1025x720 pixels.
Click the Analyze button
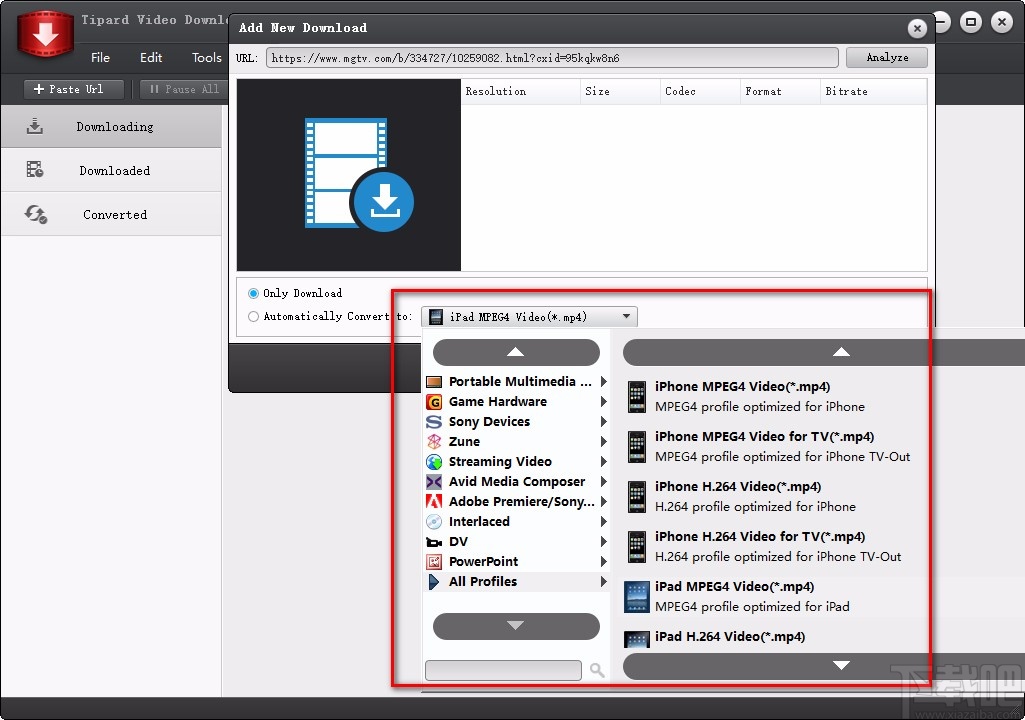click(886, 58)
